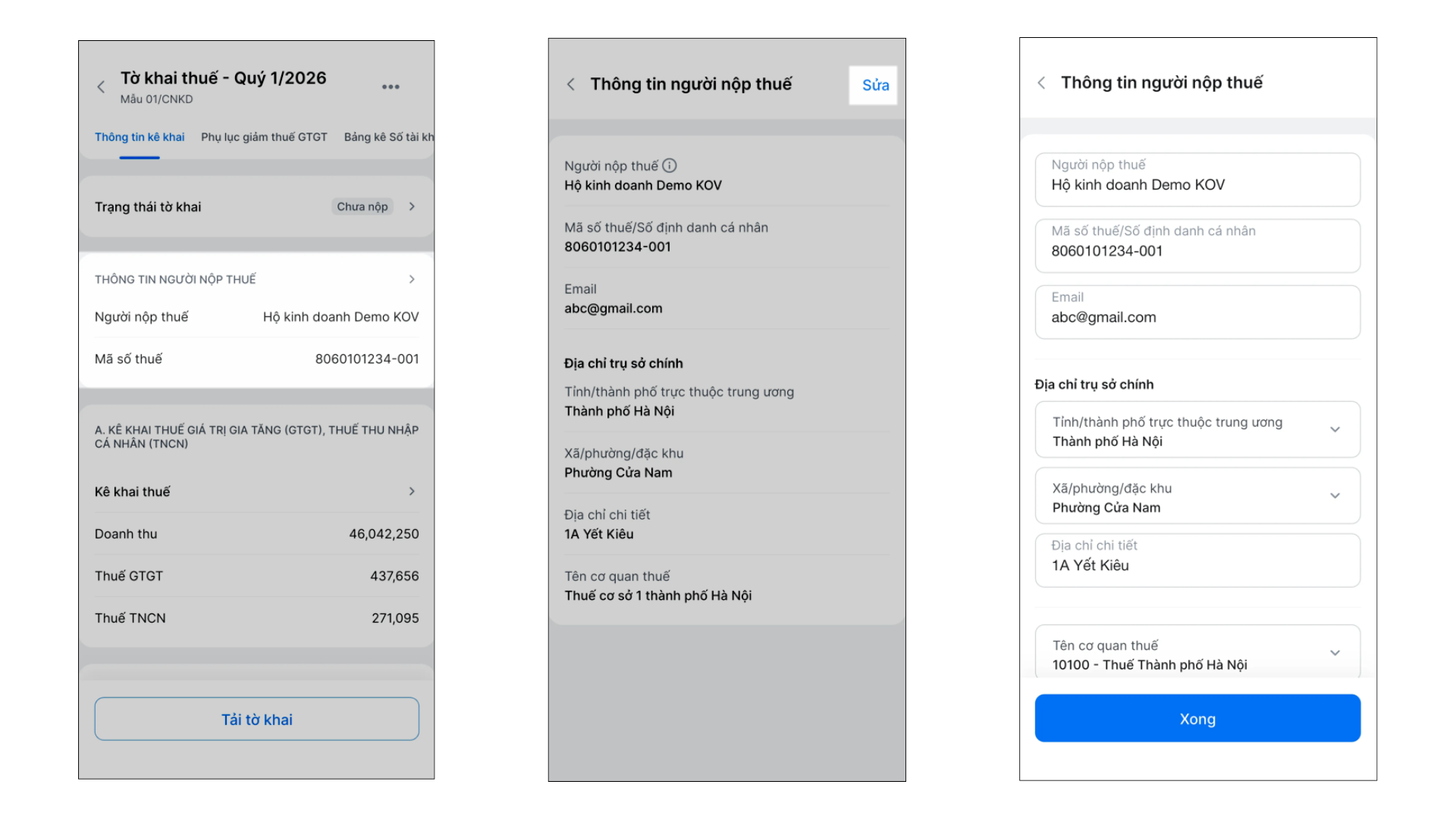Image resolution: width=1456 pixels, height=819 pixels.
Task: Click back arrow beside the Sửa button
Action: click(571, 84)
